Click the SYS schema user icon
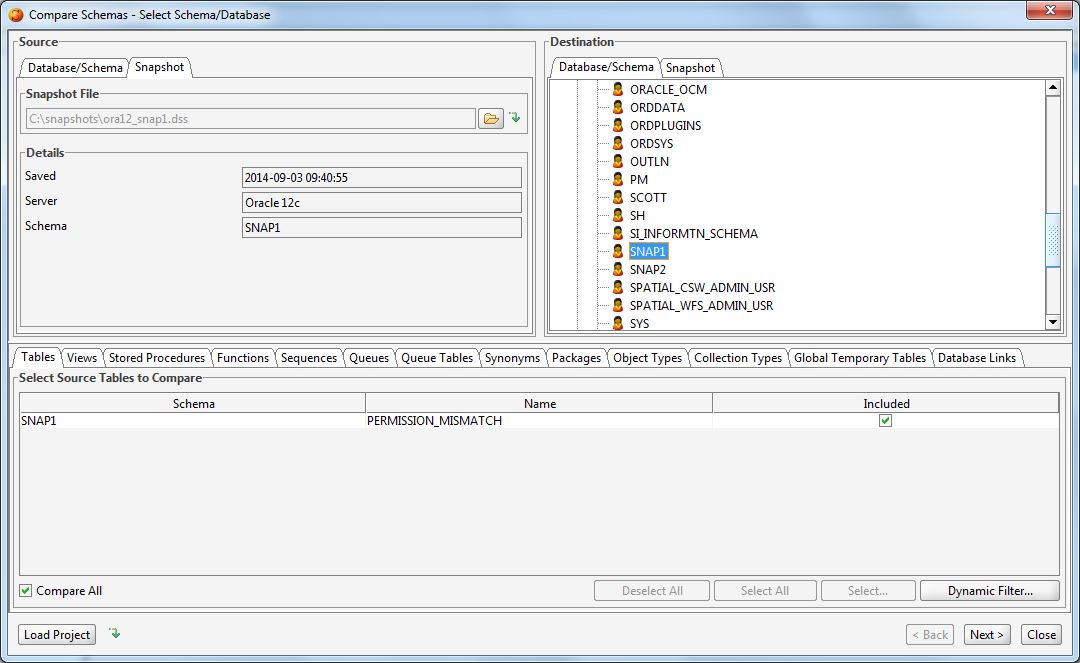1080x663 pixels. coord(617,324)
